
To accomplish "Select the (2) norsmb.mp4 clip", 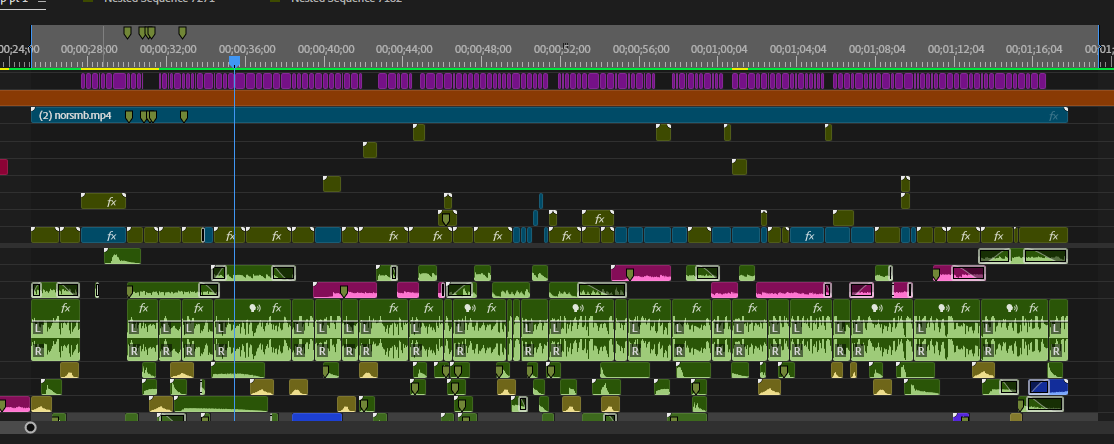I will (x=549, y=116).
